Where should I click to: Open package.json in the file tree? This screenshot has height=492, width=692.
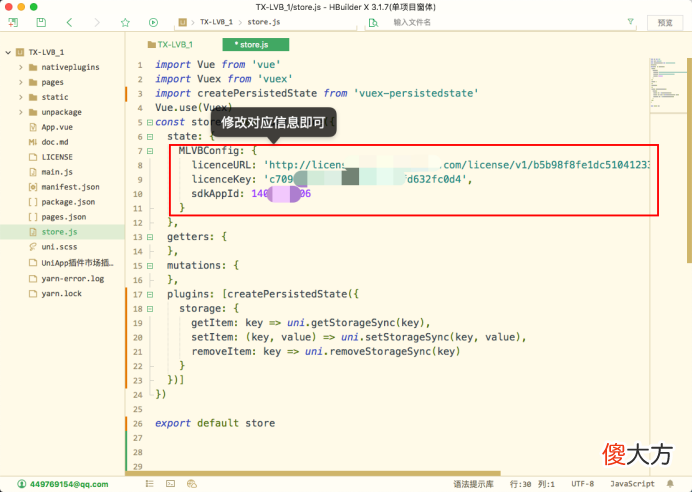(68, 202)
